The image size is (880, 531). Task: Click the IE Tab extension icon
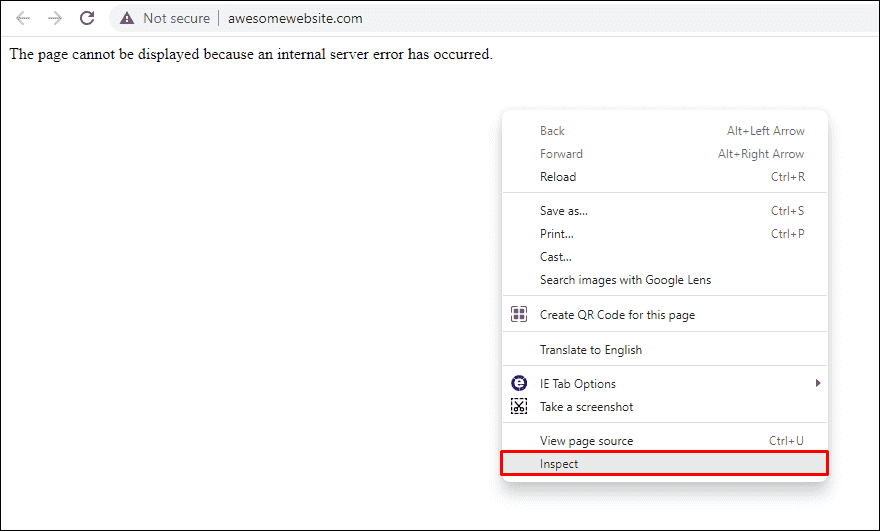519,383
